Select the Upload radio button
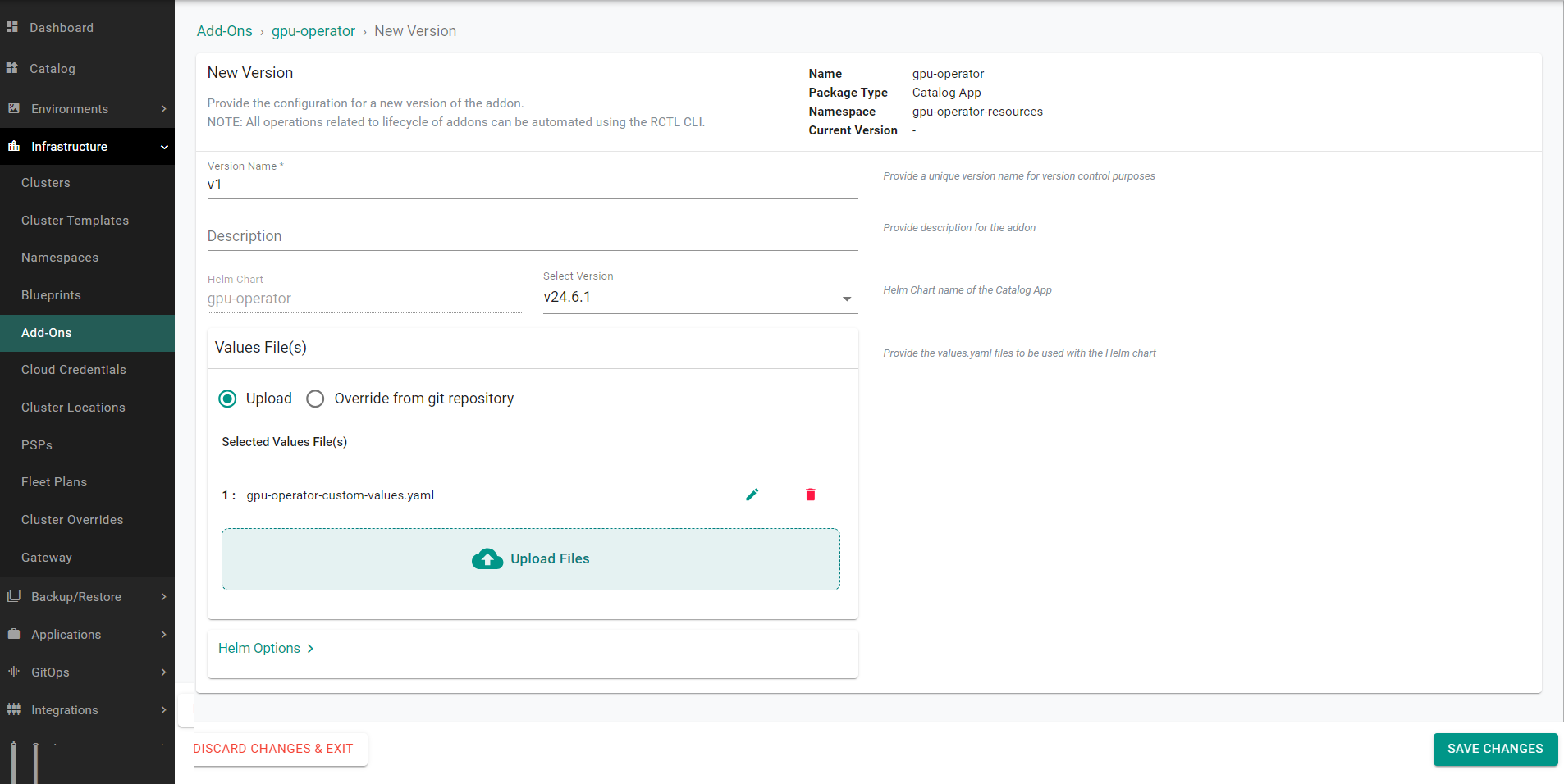 coord(227,399)
